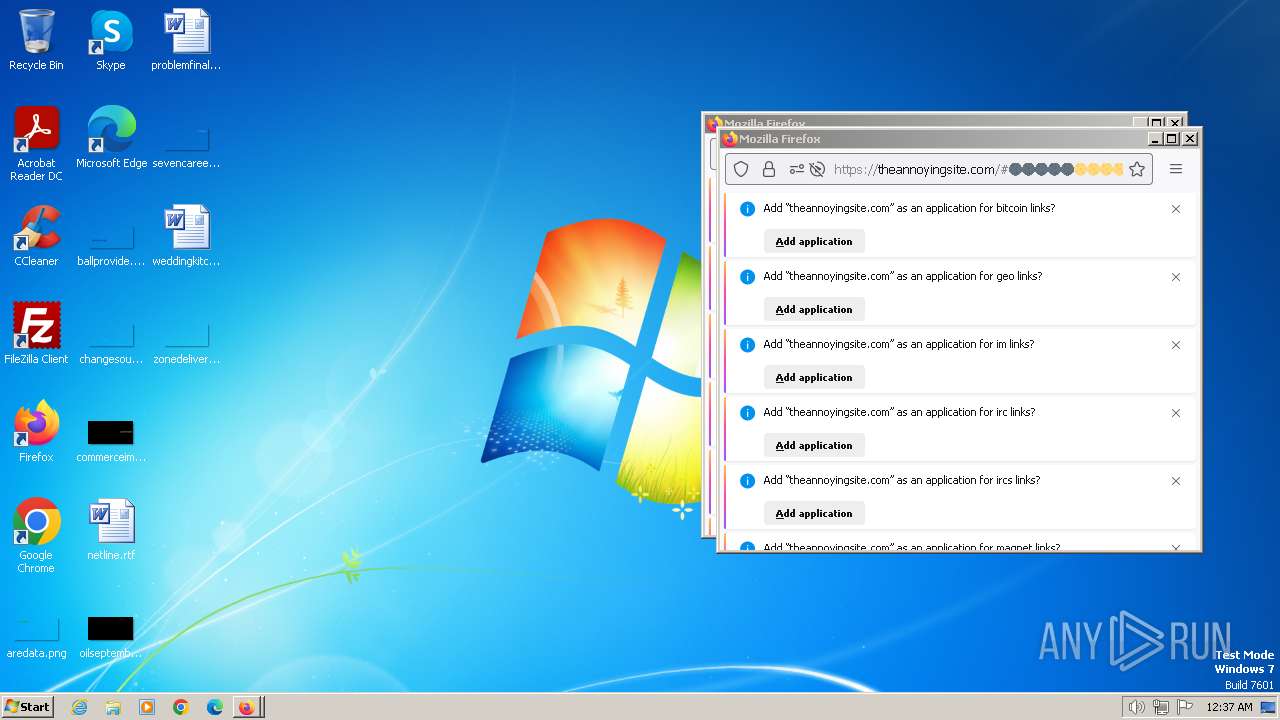The width and height of the screenshot is (1280, 720).
Task: Open Windows Media Player from taskbar
Action: coord(147,707)
